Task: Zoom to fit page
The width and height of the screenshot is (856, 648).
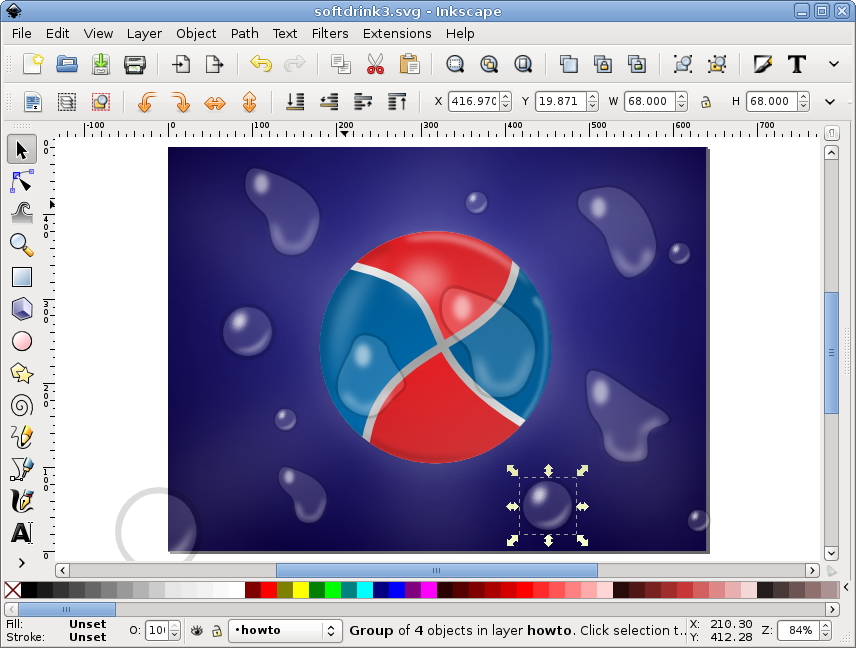Action: (x=522, y=64)
